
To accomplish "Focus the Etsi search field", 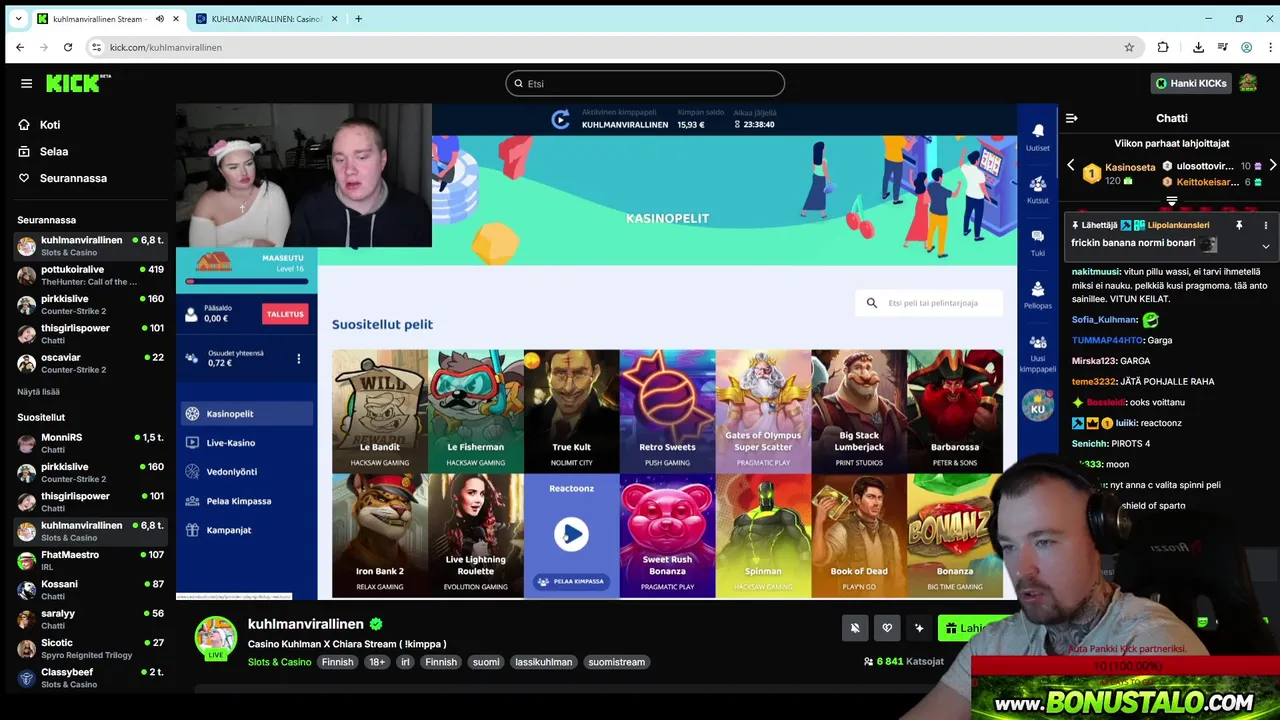I will click(645, 84).
